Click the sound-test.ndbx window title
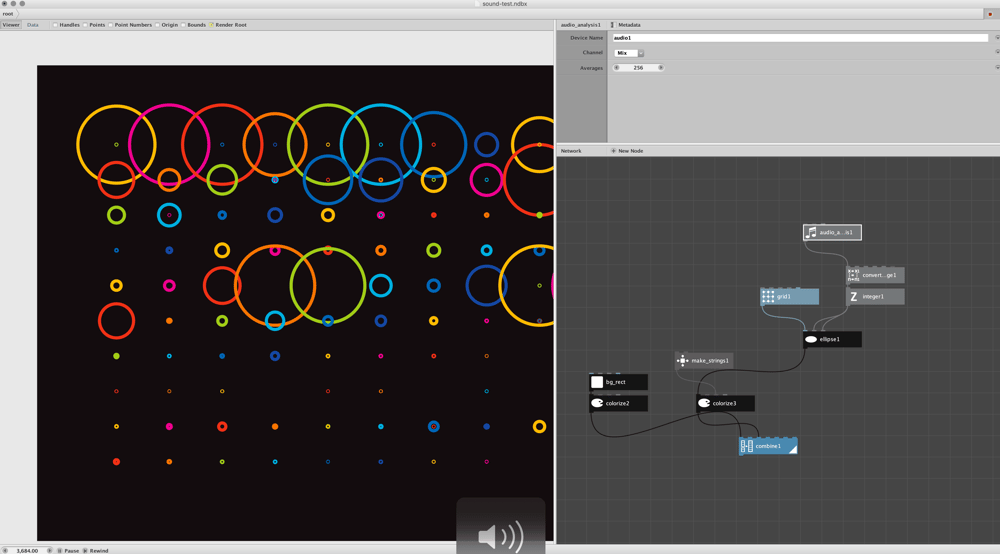The width and height of the screenshot is (1000, 554). pos(504,4)
